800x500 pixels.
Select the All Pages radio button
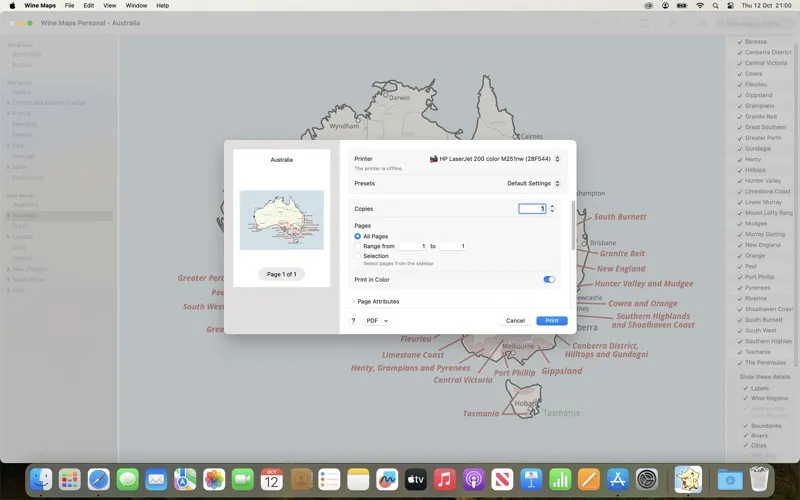tap(358, 236)
